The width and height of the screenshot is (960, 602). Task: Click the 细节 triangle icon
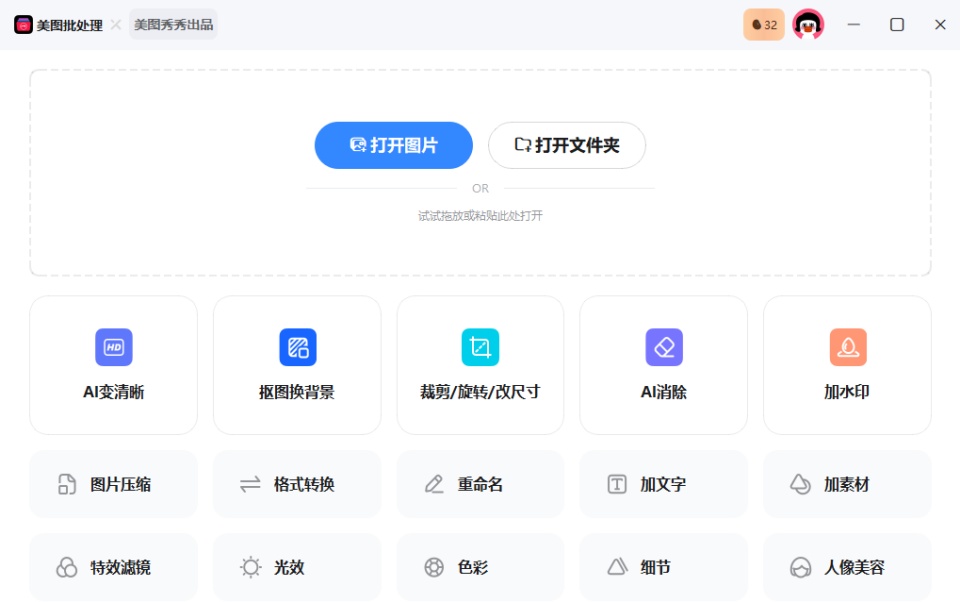[617, 566]
